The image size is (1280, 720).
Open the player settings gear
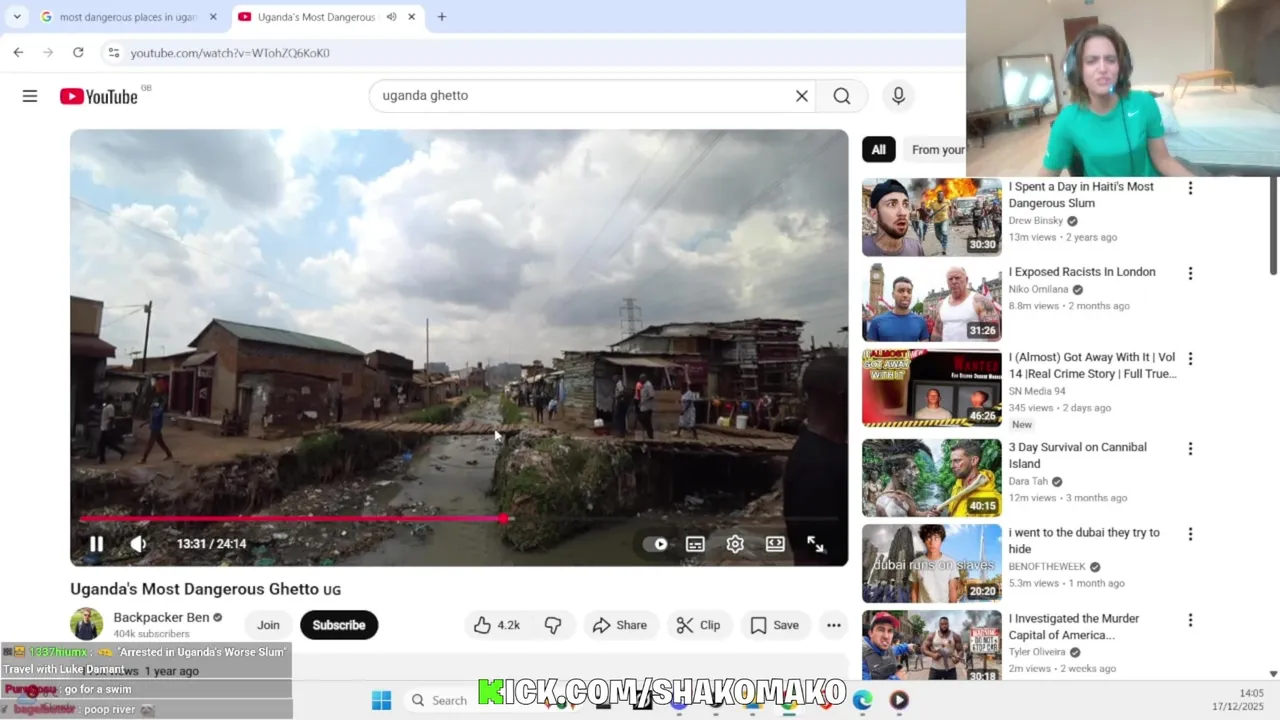(735, 544)
